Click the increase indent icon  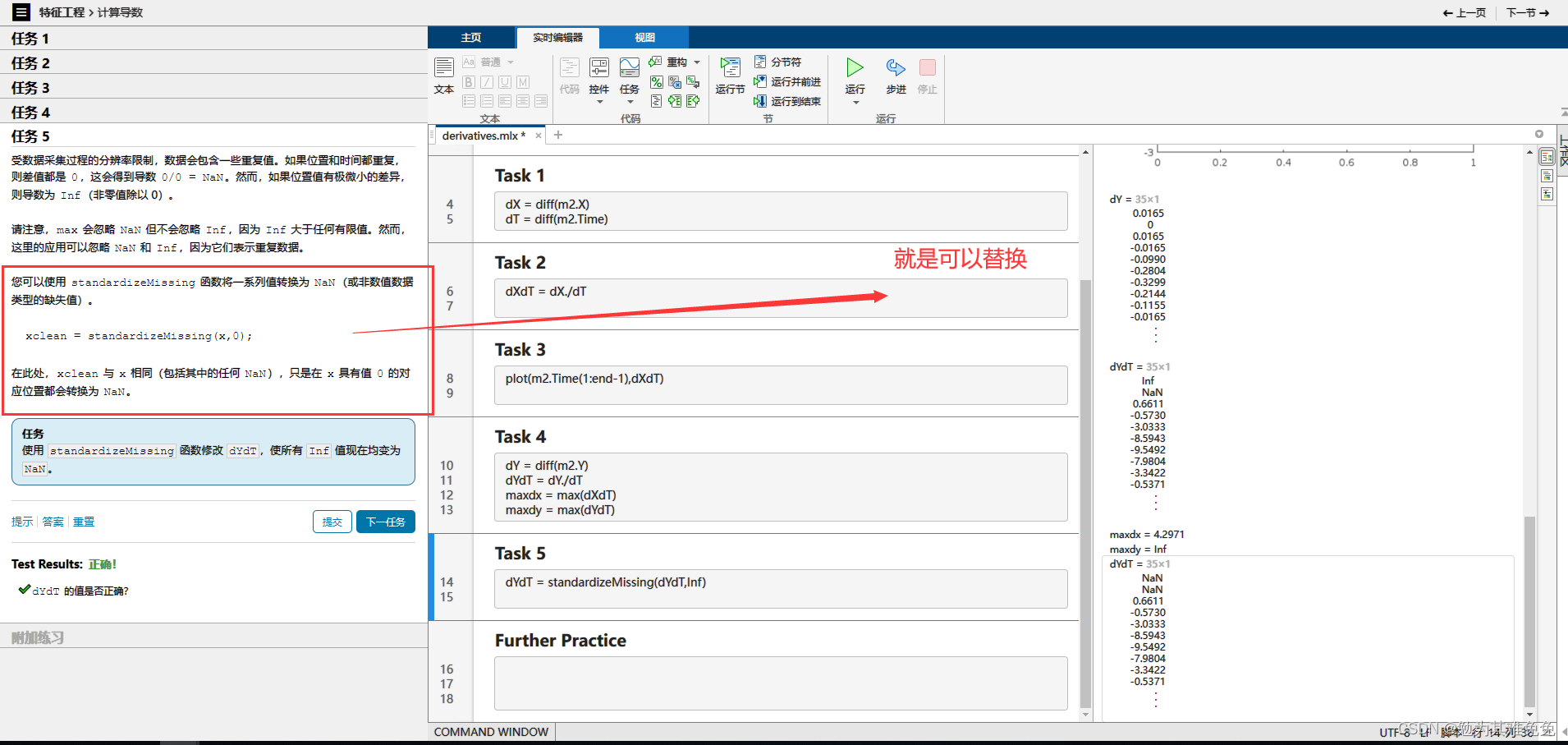[x=675, y=101]
